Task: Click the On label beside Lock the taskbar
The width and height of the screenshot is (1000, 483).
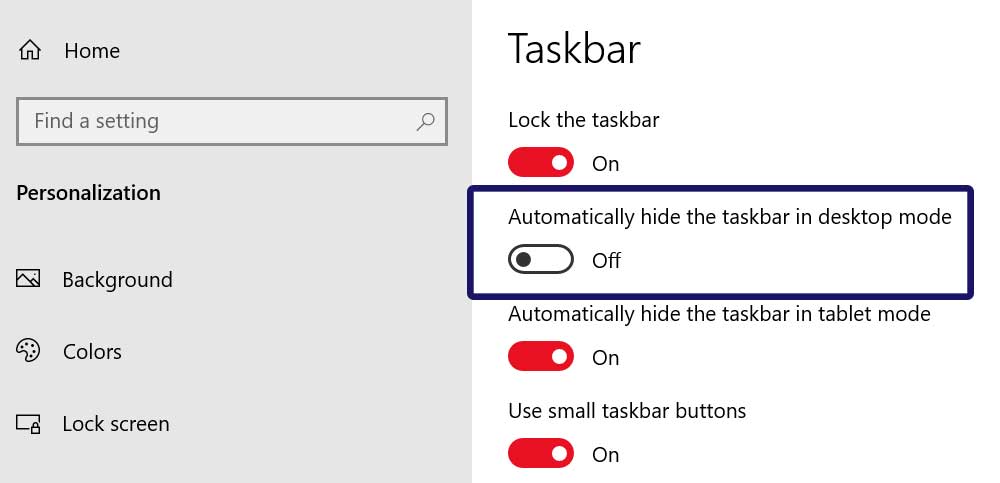Action: 605,164
